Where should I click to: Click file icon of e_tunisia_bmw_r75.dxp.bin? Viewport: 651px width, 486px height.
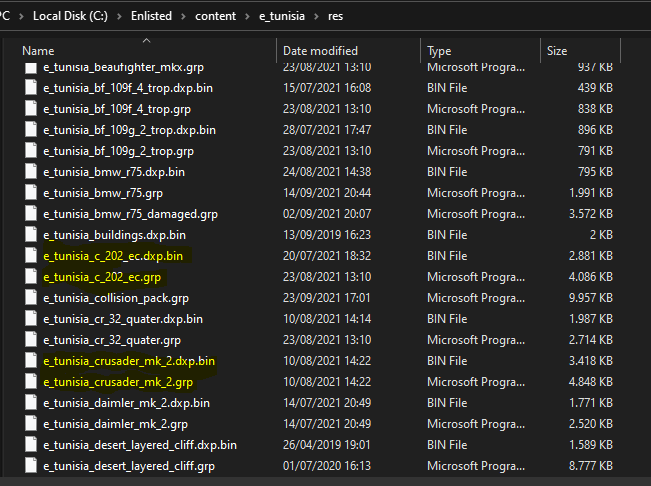[x=31, y=172]
